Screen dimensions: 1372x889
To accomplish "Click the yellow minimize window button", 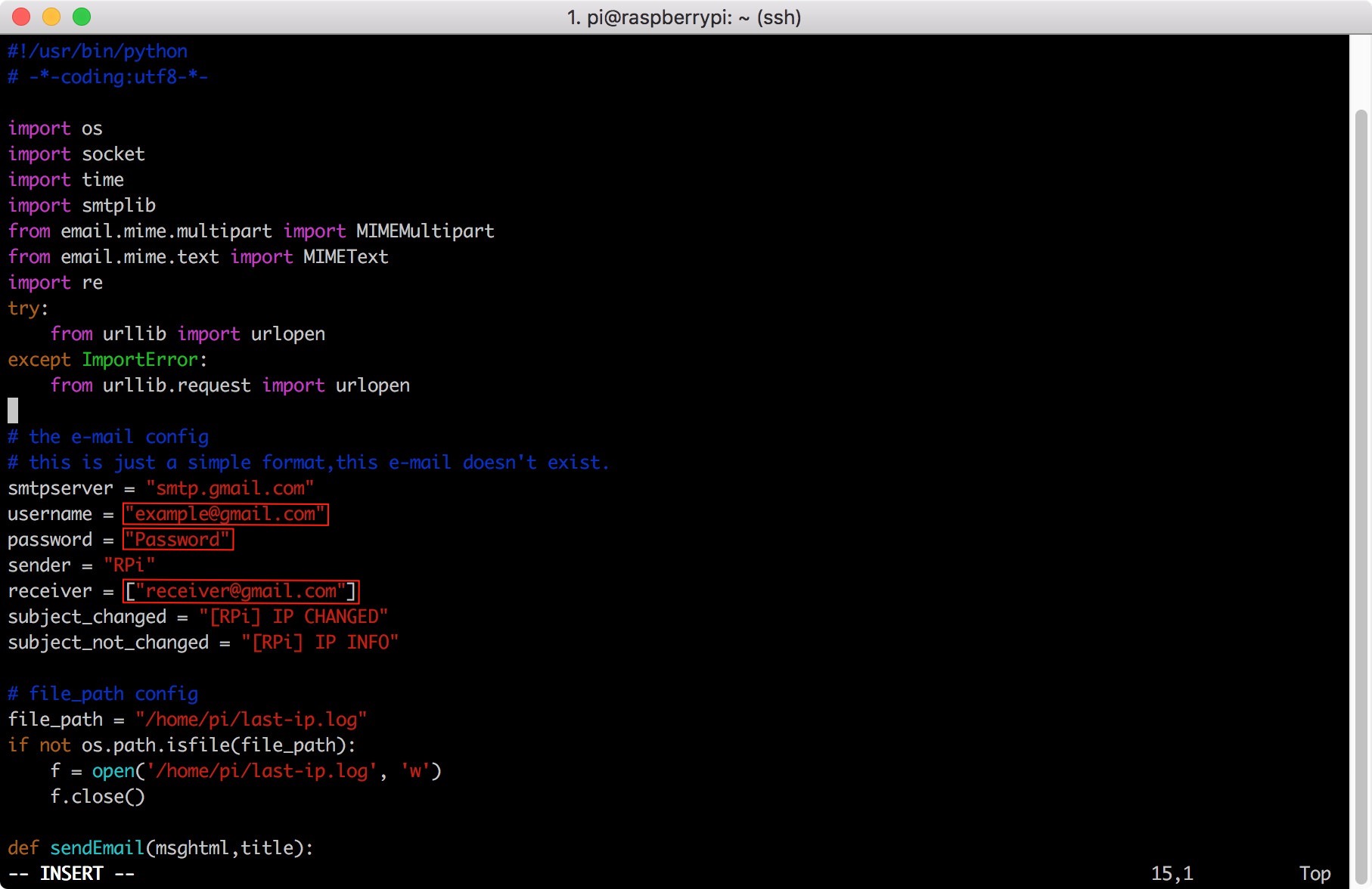I will point(51,17).
